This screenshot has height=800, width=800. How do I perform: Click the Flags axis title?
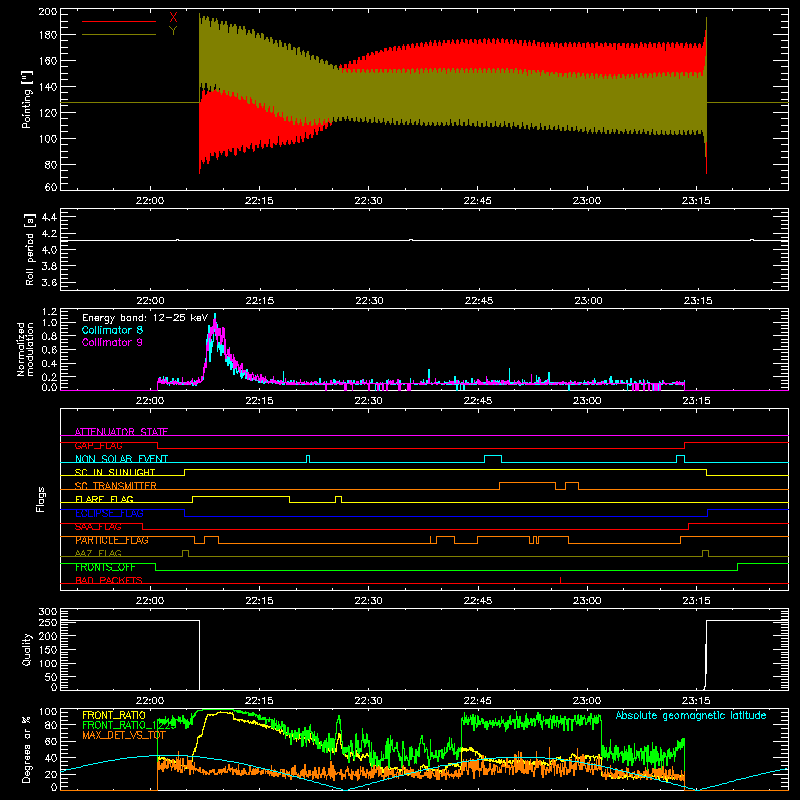click(x=41, y=499)
